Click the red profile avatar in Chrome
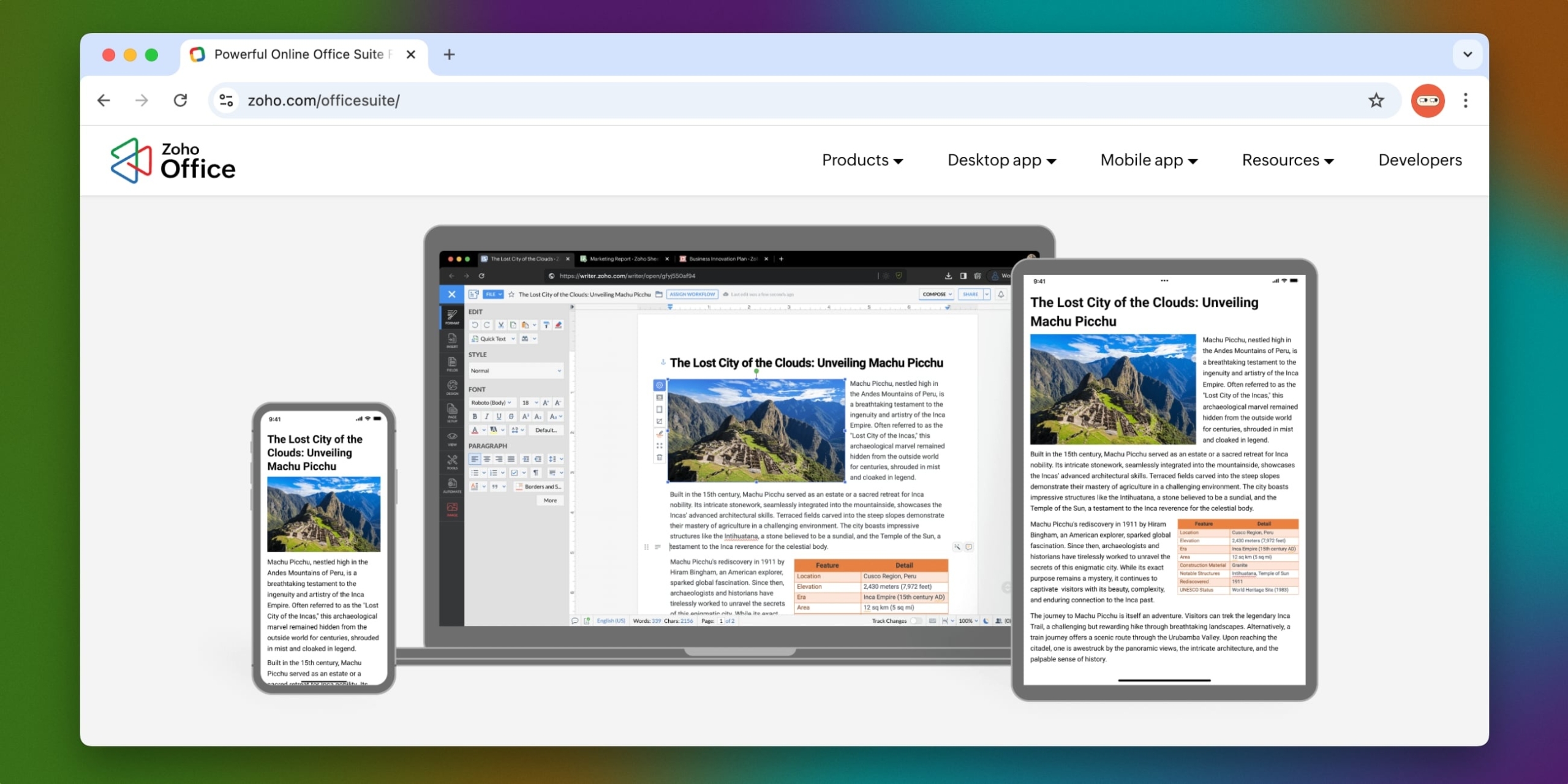Viewport: 1568px width, 784px height. (x=1428, y=100)
